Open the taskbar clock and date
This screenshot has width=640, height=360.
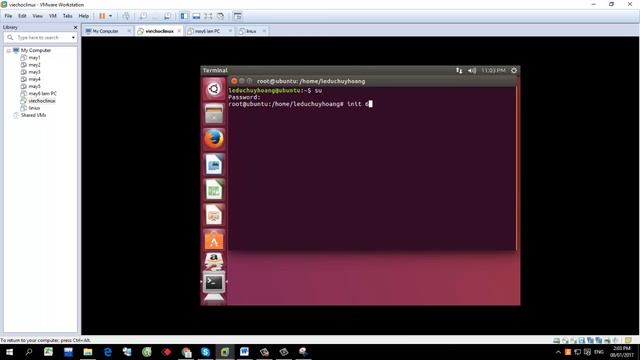tap(622, 352)
